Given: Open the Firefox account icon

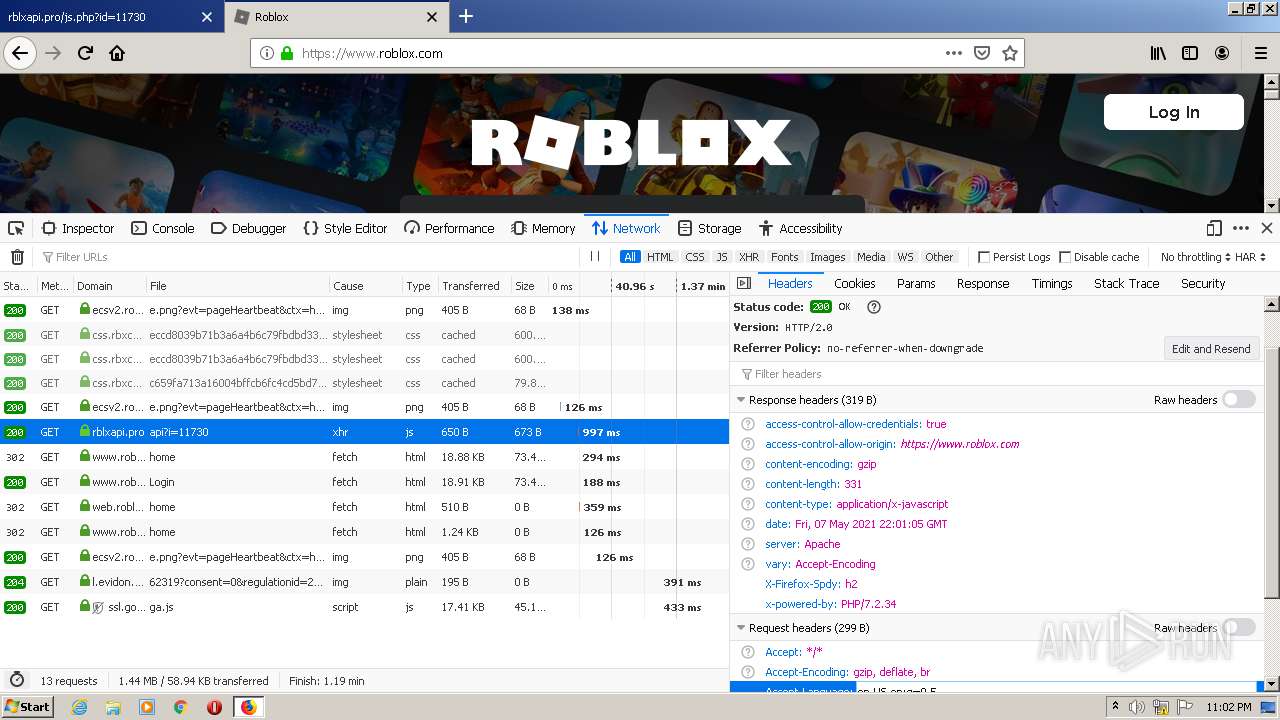Looking at the screenshot, I should (x=1222, y=53).
